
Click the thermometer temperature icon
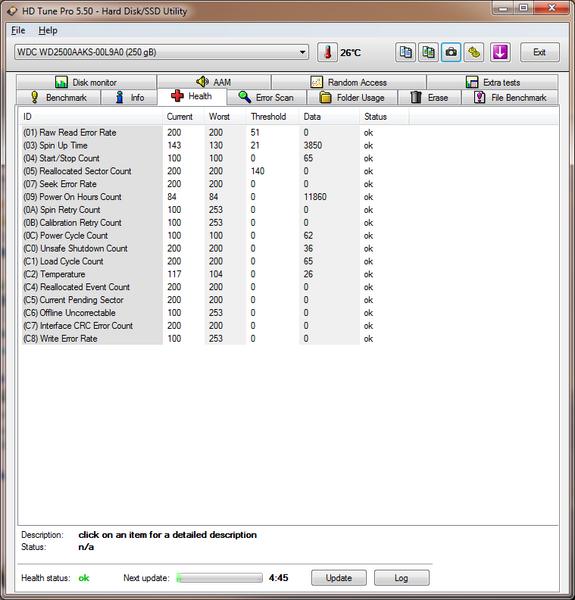pyautogui.click(x=327, y=52)
